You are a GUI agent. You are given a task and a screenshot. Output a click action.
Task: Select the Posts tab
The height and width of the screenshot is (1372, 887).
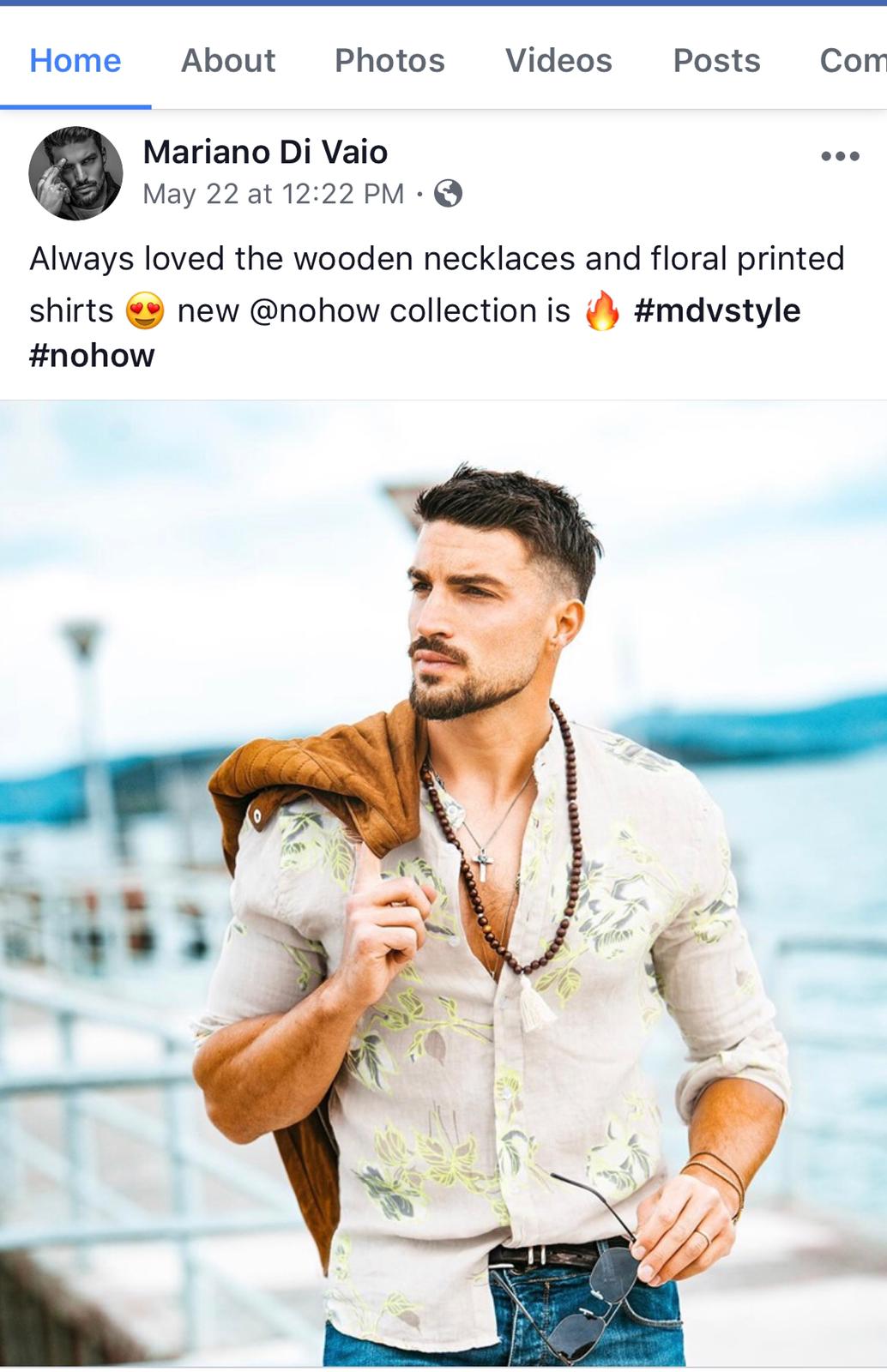pyautogui.click(x=716, y=60)
